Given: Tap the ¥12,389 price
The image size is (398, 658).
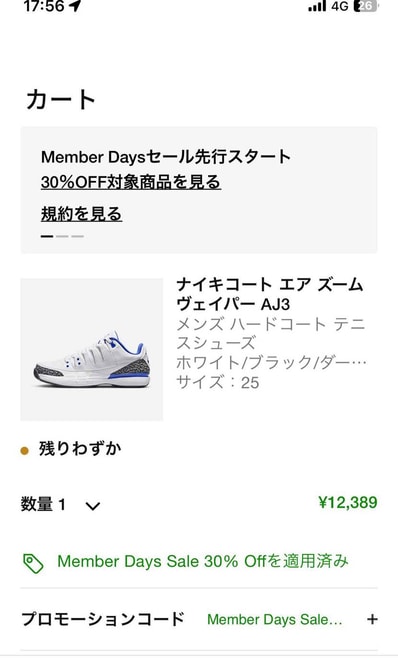Looking at the screenshot, I should [x=348, y=502].
